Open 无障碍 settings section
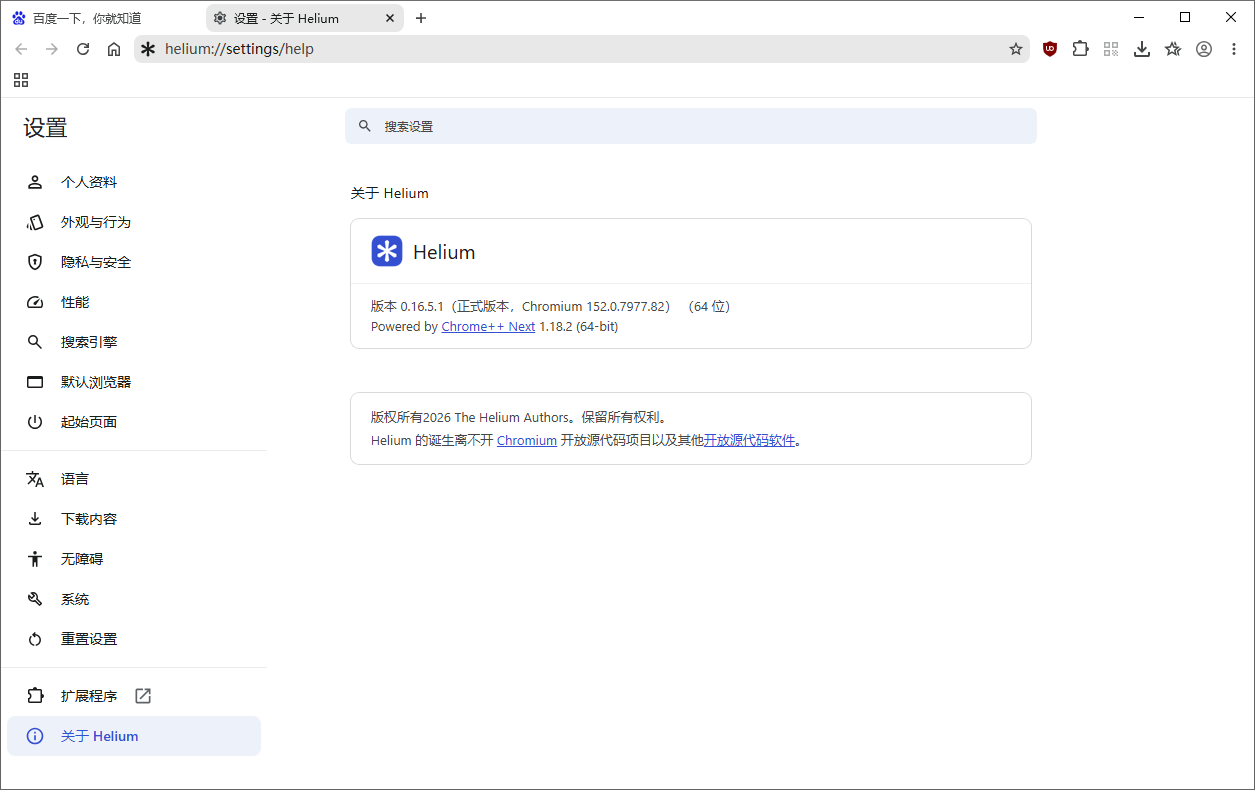Screen dimensions: 1255x790 click(x=133, y=559)
